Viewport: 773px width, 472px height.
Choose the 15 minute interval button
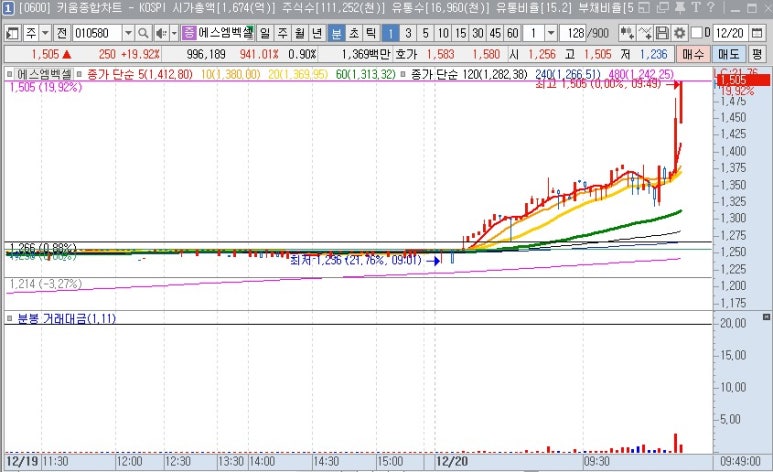click(x=460, y=34)
